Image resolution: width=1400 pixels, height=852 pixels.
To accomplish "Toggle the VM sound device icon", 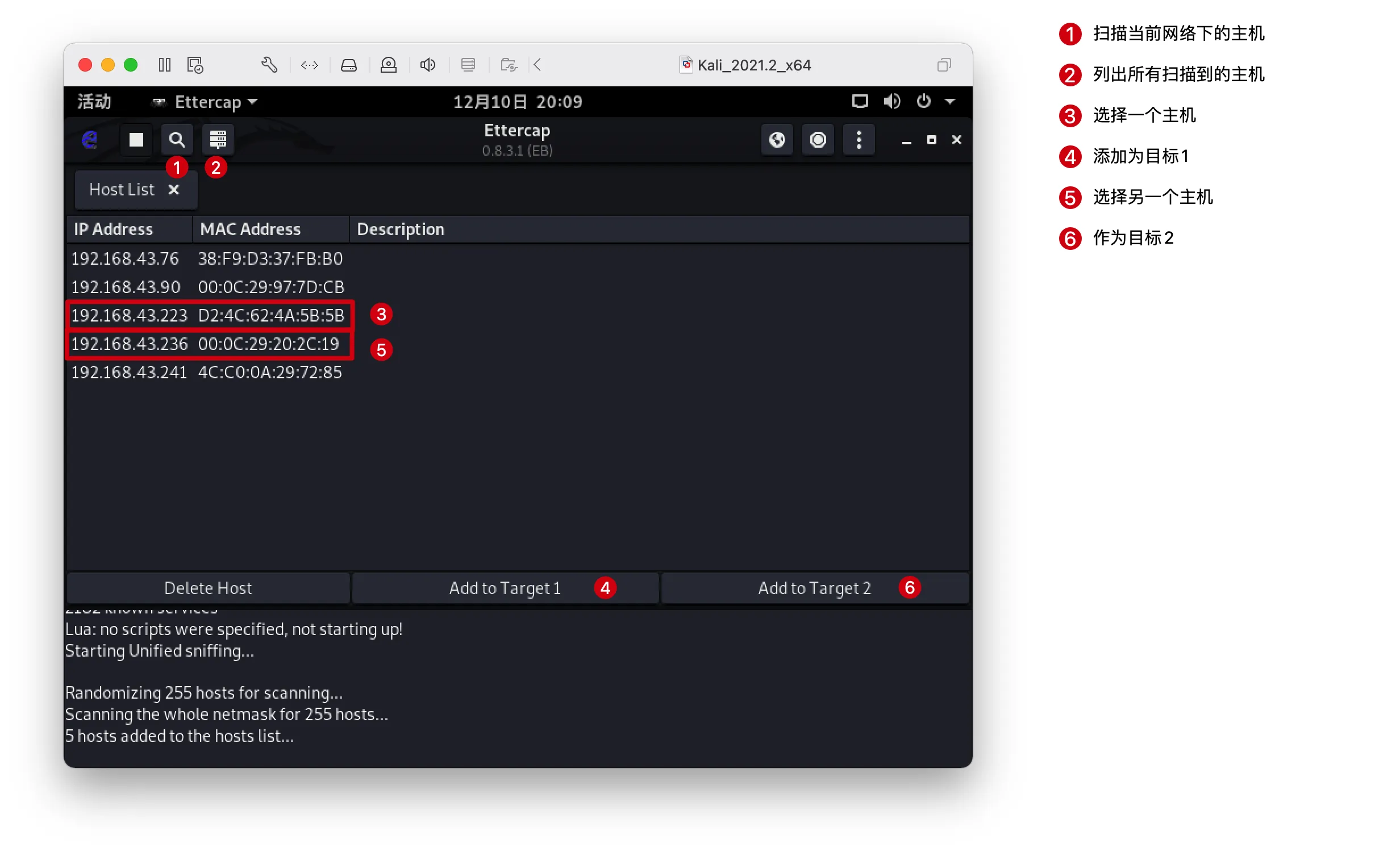I will tap(428, 65).
